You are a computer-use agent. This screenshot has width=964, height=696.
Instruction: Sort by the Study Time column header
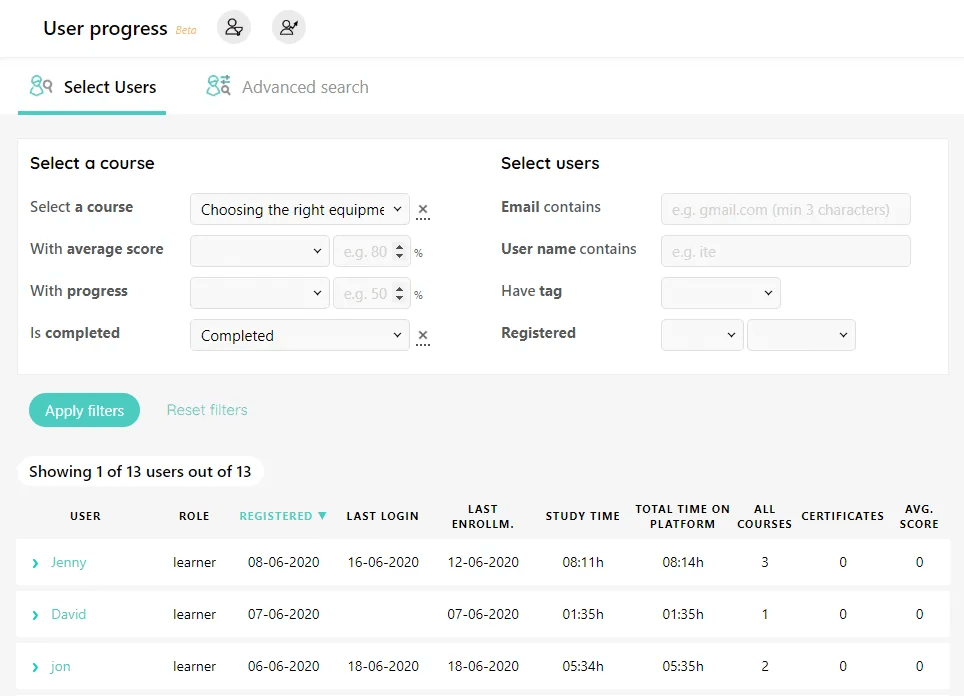click(x=583, y=516)
